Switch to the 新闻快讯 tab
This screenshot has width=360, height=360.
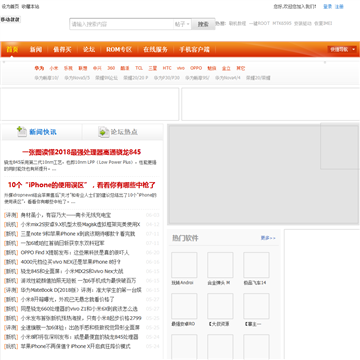(x=42, y=132)
